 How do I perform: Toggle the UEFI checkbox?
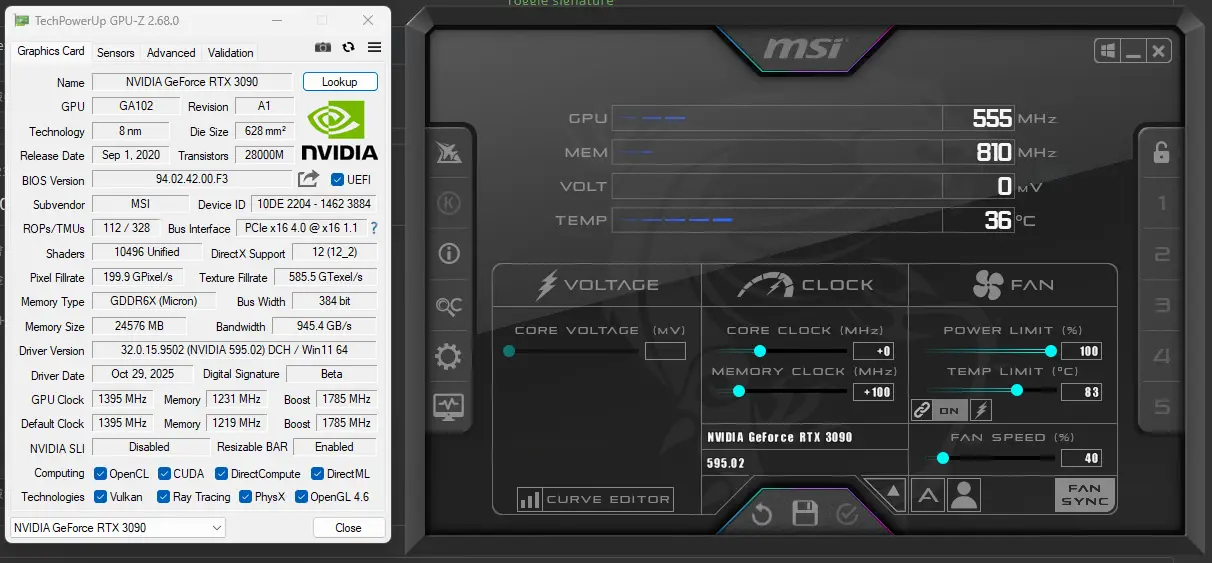coord(337,180)
